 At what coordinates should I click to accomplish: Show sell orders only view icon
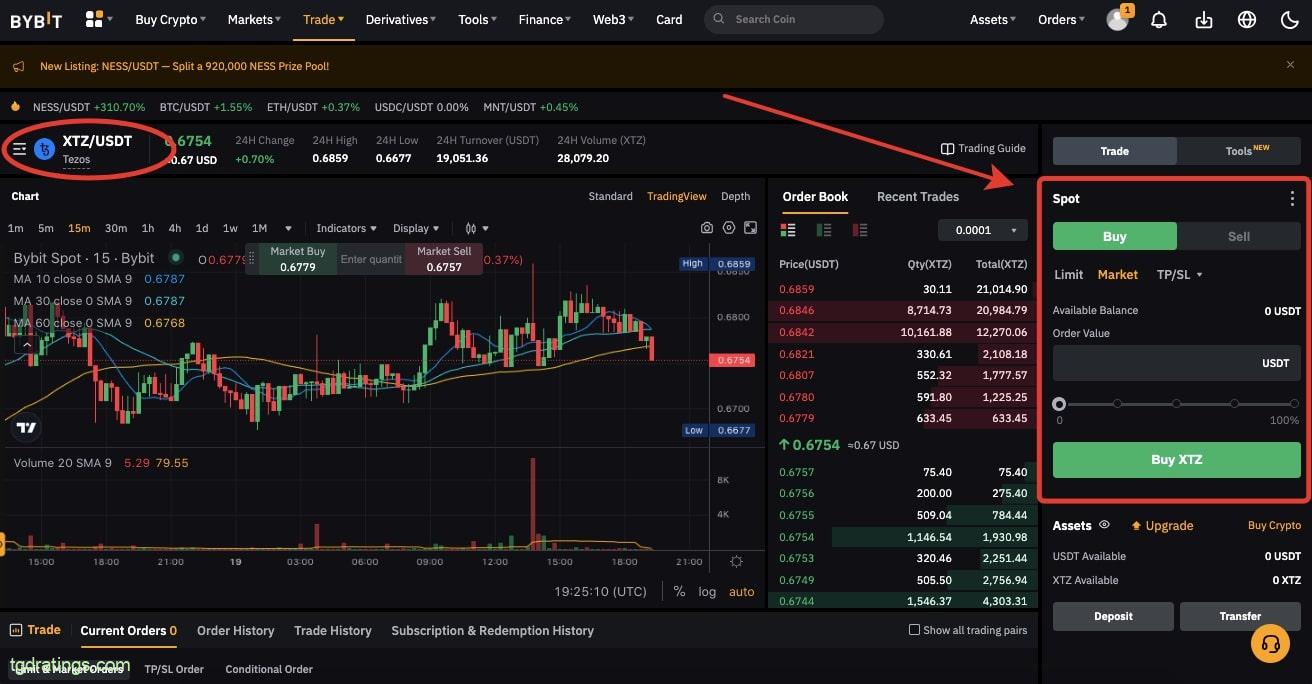(x=860, y=230)
